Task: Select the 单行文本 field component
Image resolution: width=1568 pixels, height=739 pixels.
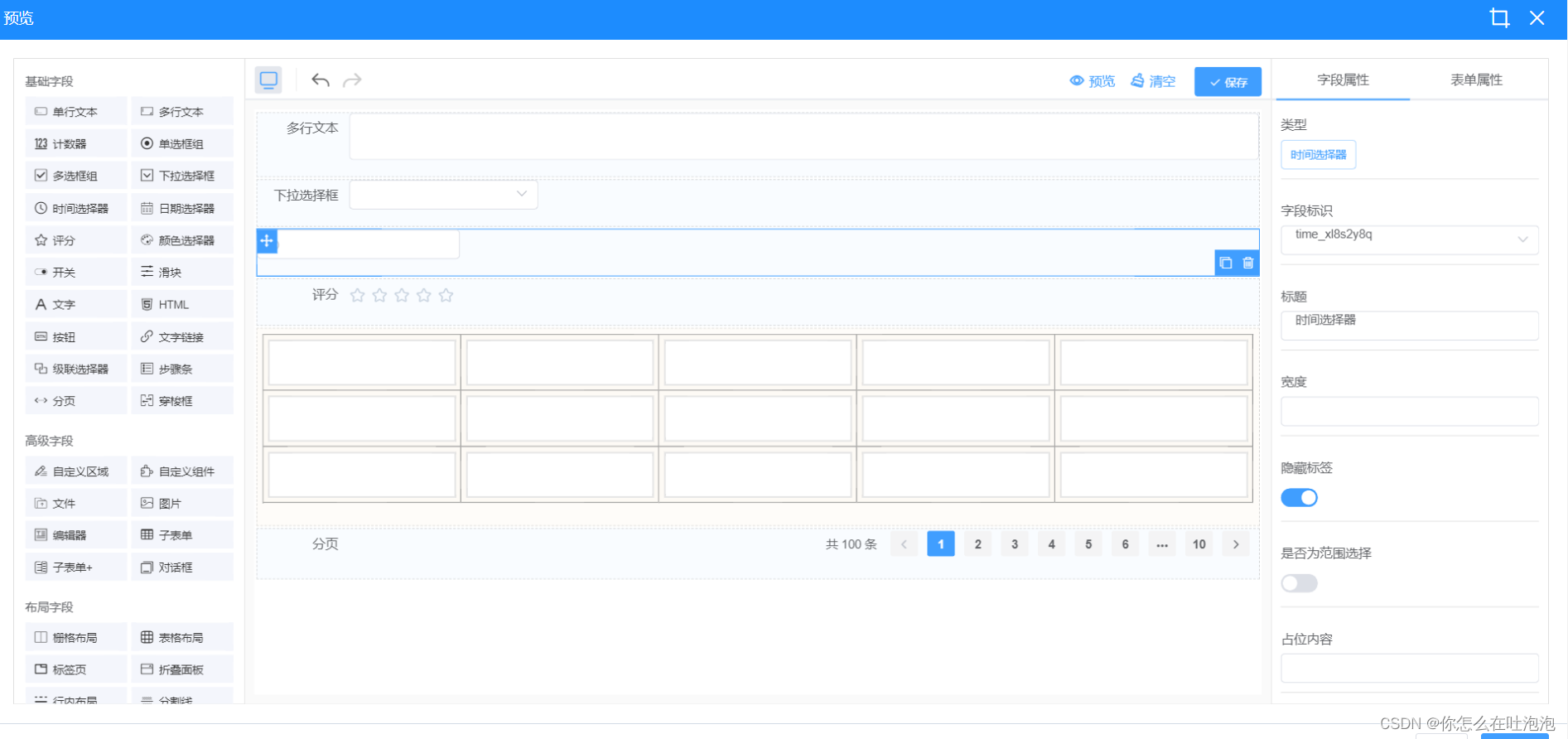Action: pyautogui.click(x=76, y=111)
